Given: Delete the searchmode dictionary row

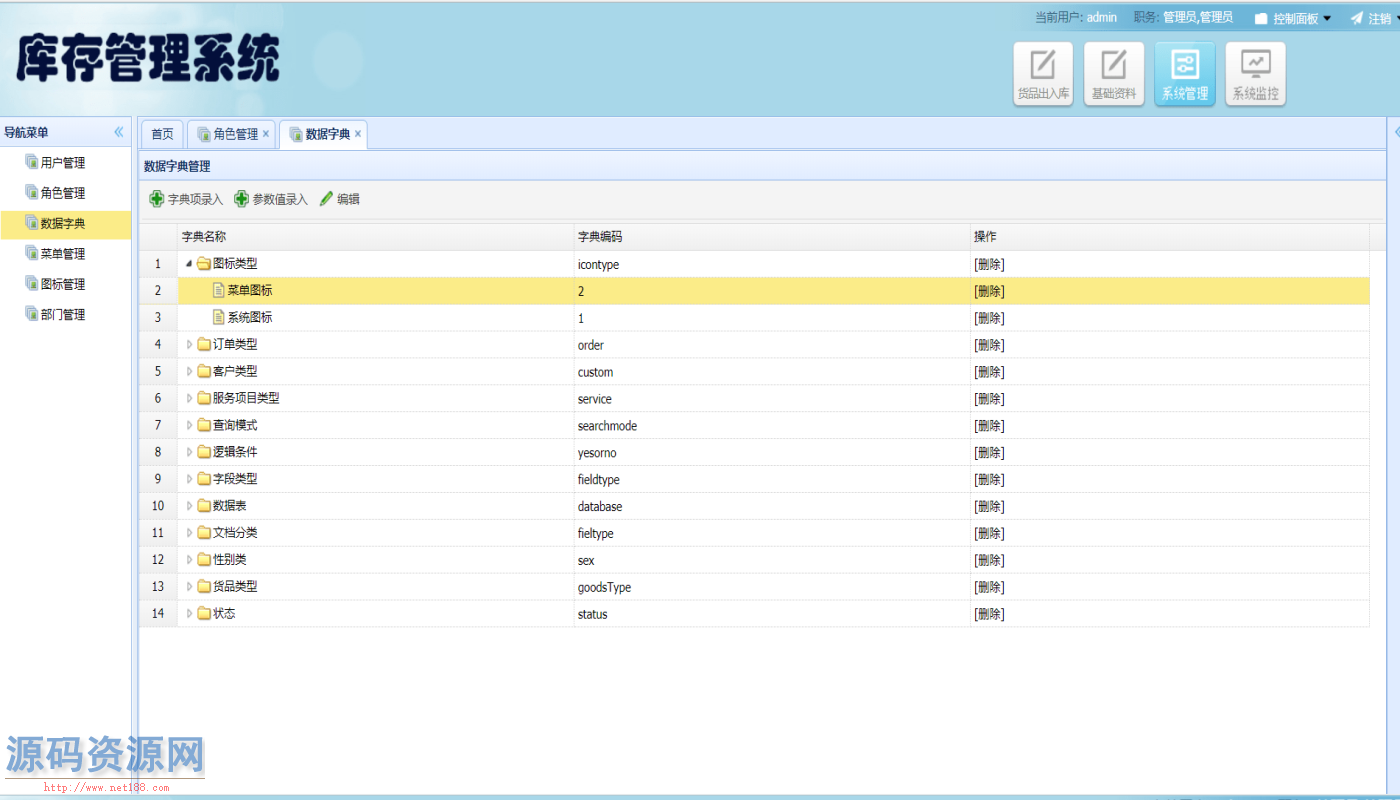Looking at the screenshot, I should click(989, 426).
